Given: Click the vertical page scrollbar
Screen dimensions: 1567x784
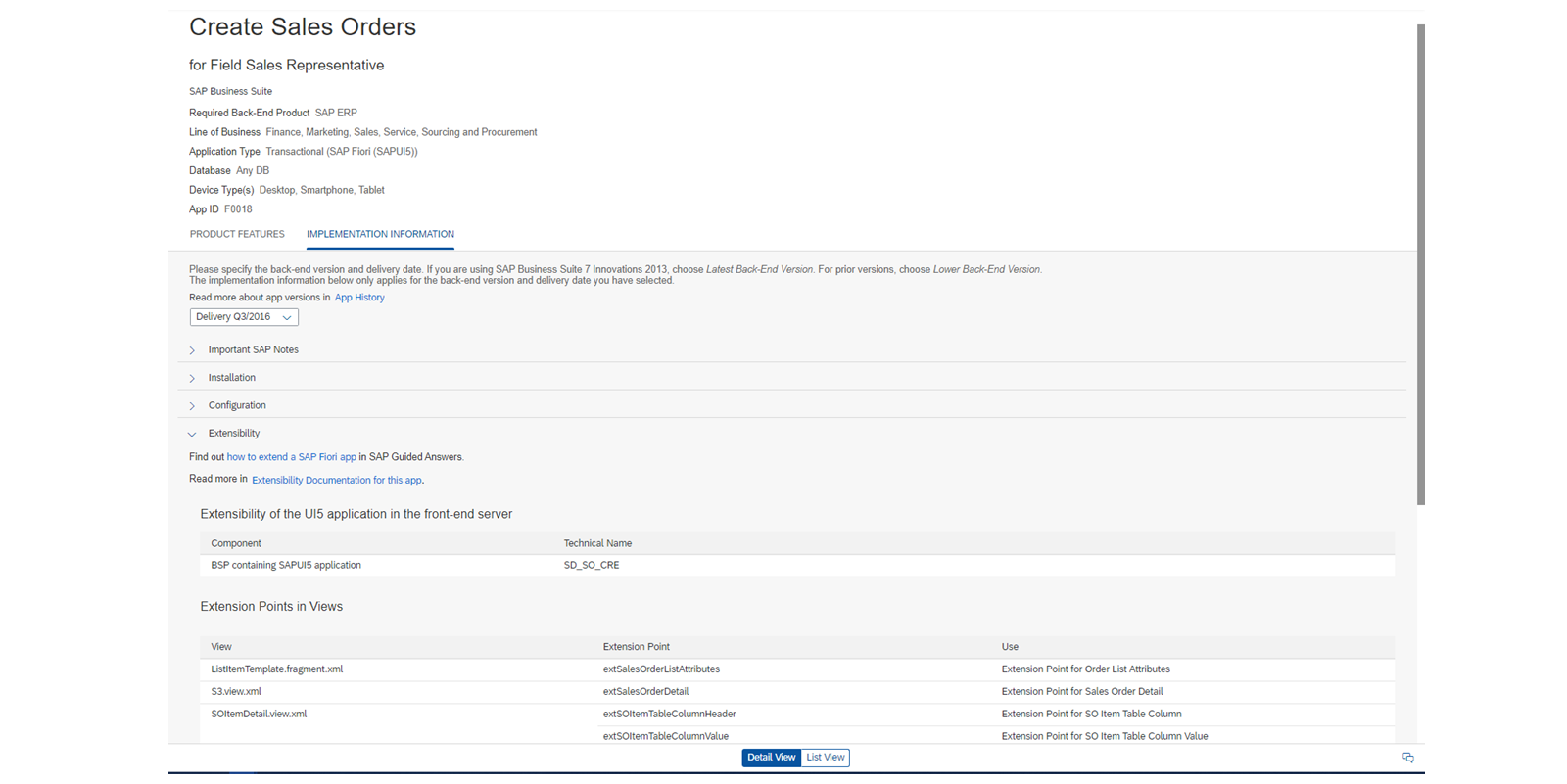Looking at the screenshot, I should pos(1421,264).
